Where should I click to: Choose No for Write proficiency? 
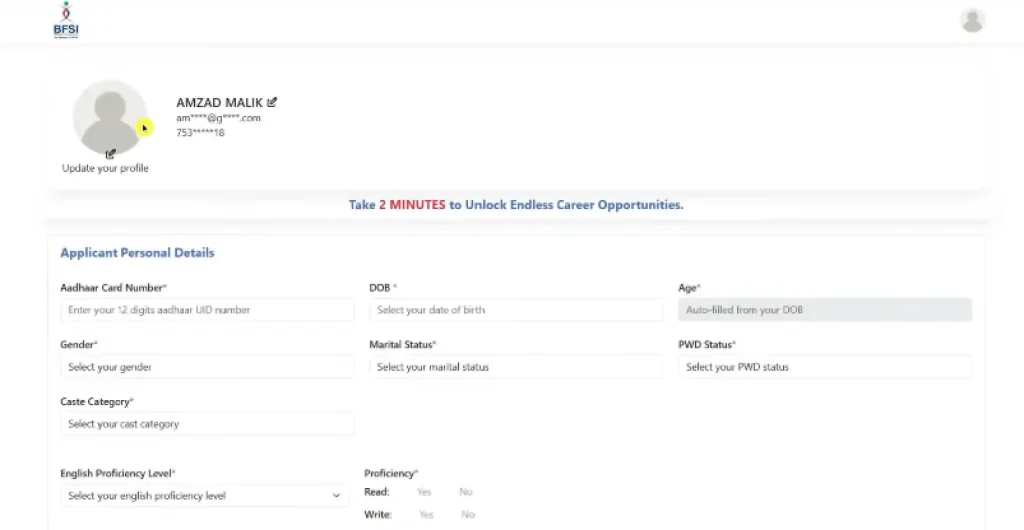[467, 515]
